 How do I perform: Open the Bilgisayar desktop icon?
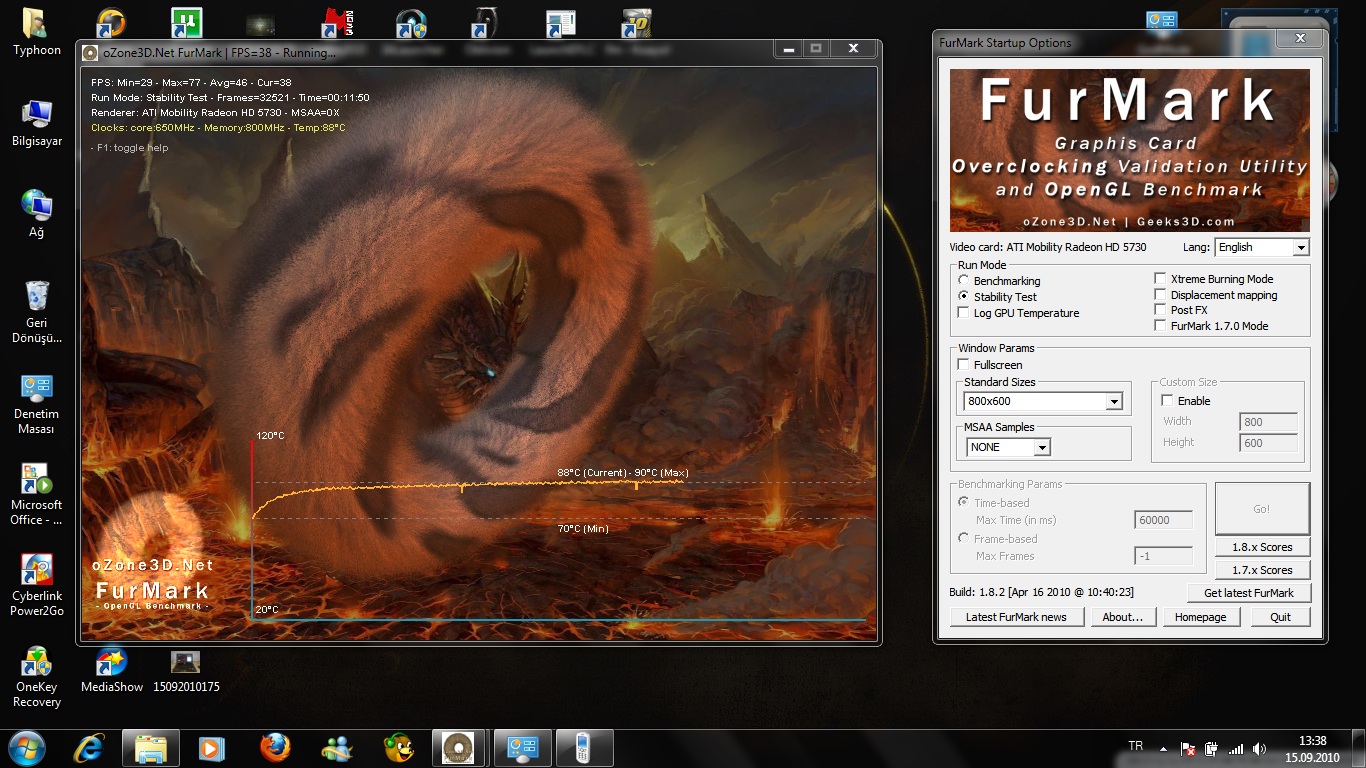[x=36, y=123]
